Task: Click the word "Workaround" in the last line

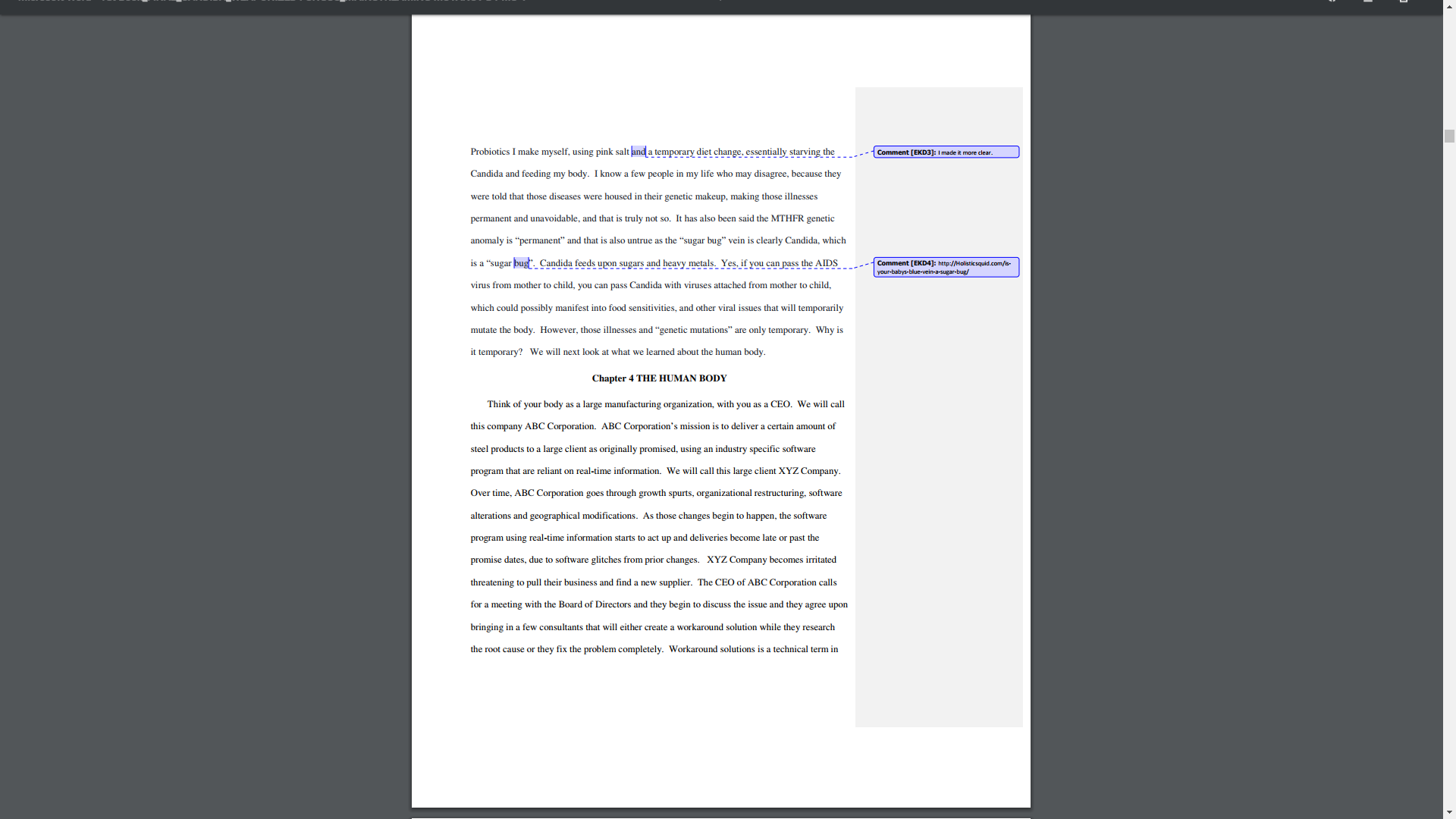Action: pyautogui.click(x=692, y=649)
